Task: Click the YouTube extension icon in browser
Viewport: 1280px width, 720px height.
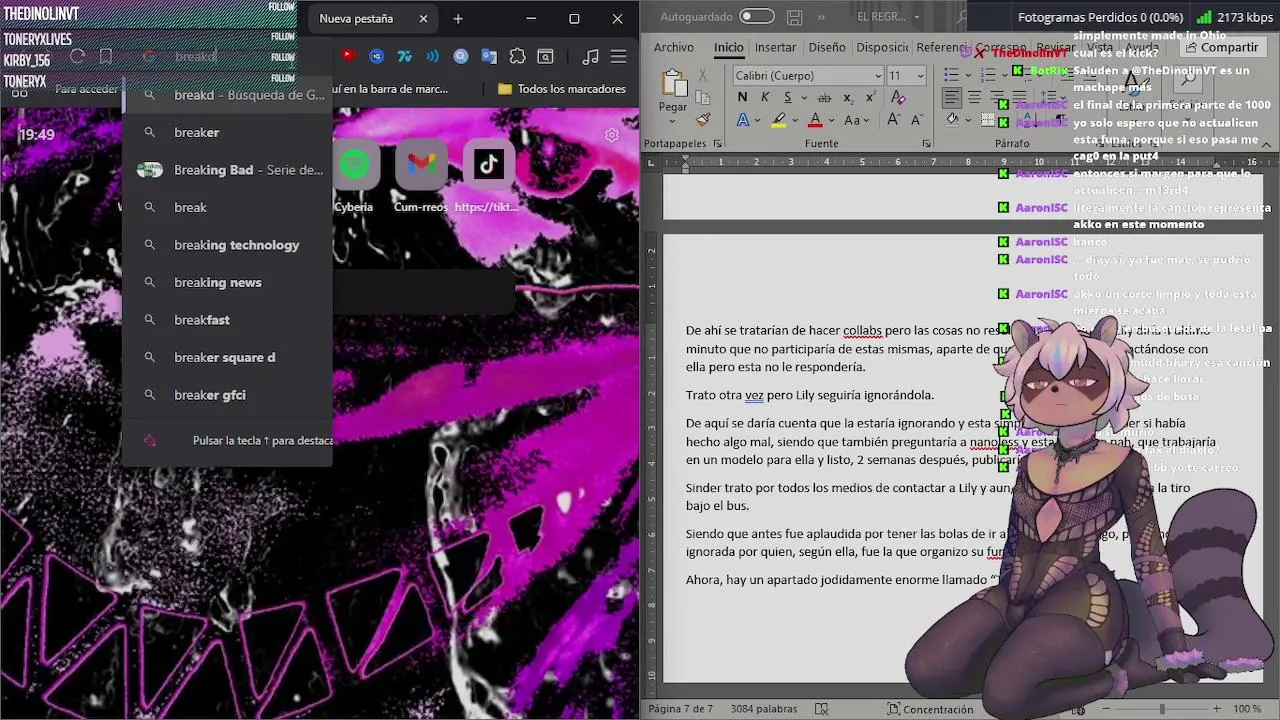Action: click(348, 57)
